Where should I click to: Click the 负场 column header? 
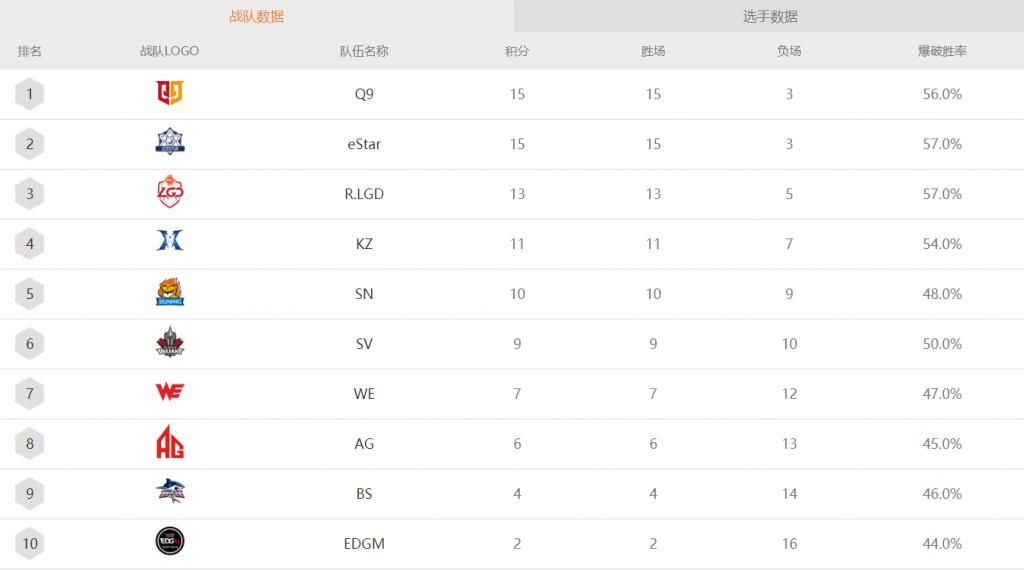click(x=789, y=51)
